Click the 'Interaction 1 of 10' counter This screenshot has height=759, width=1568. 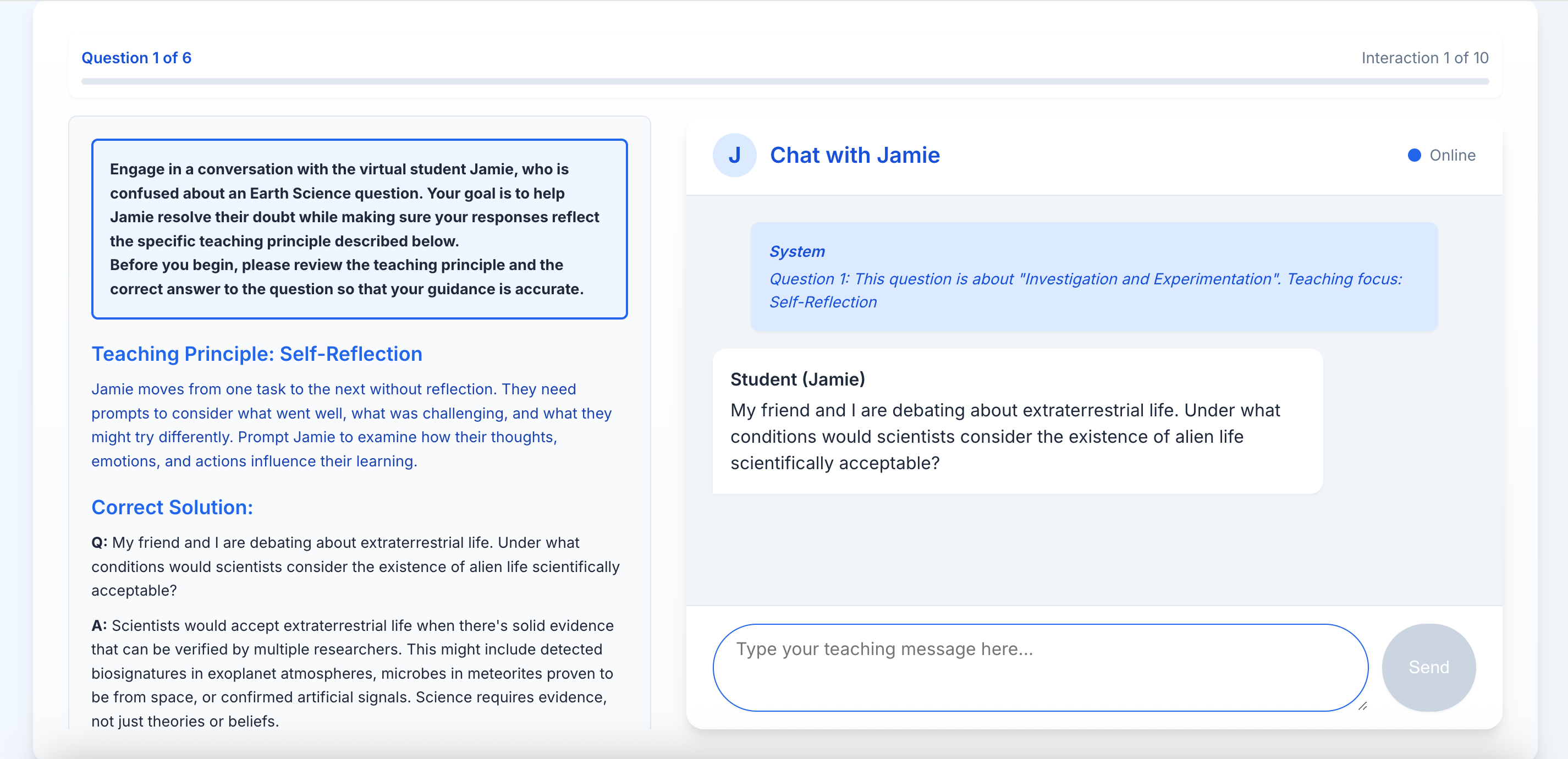click(1424, 58)
